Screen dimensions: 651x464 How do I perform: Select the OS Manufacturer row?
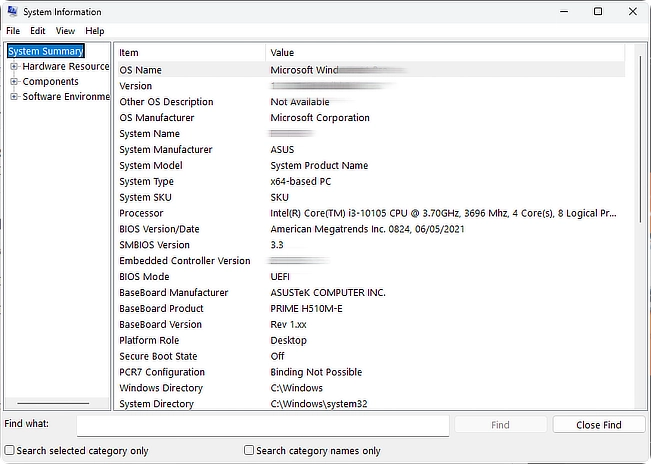(371, 117)
